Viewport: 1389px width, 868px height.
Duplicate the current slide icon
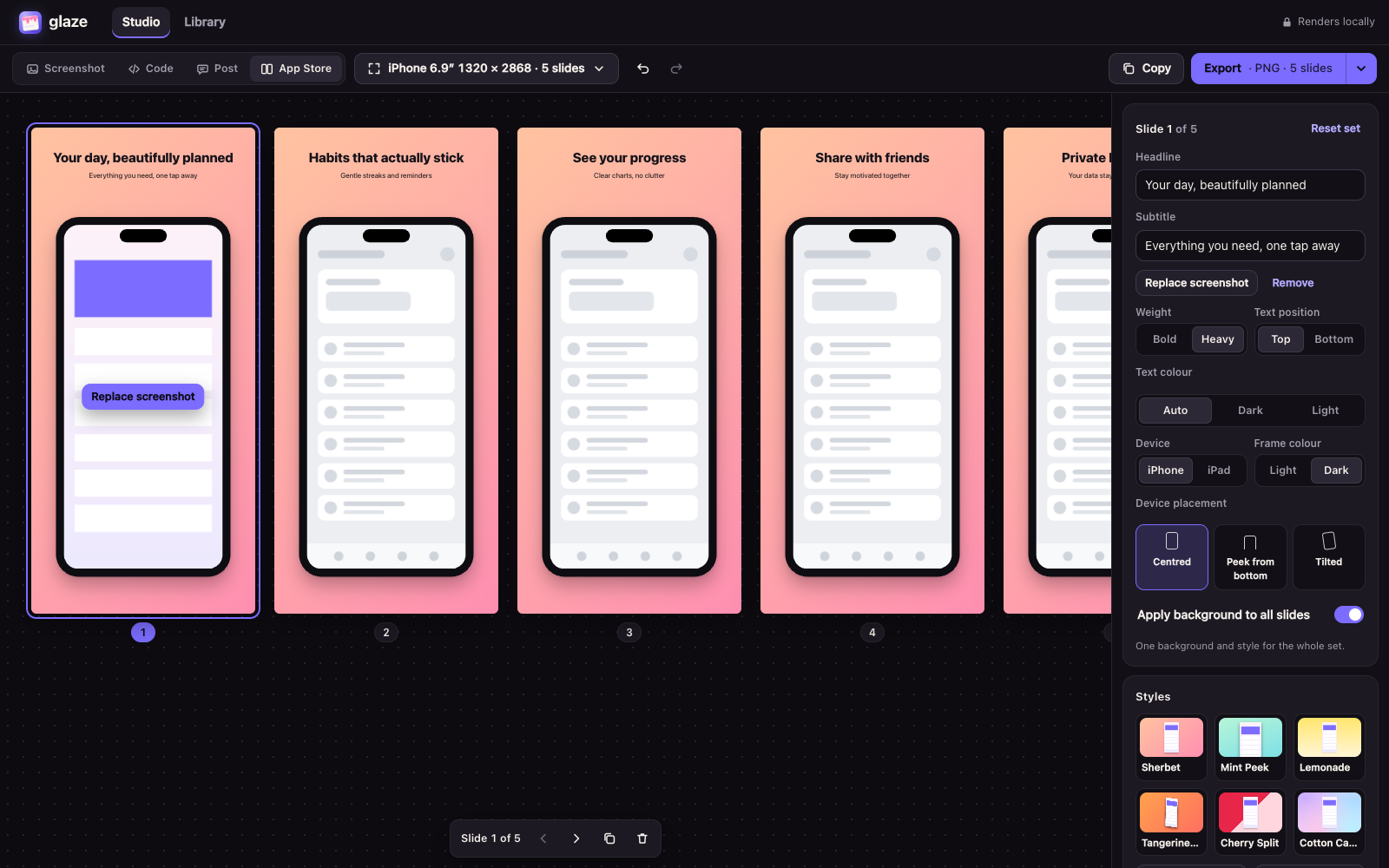(x=609, y=838)
